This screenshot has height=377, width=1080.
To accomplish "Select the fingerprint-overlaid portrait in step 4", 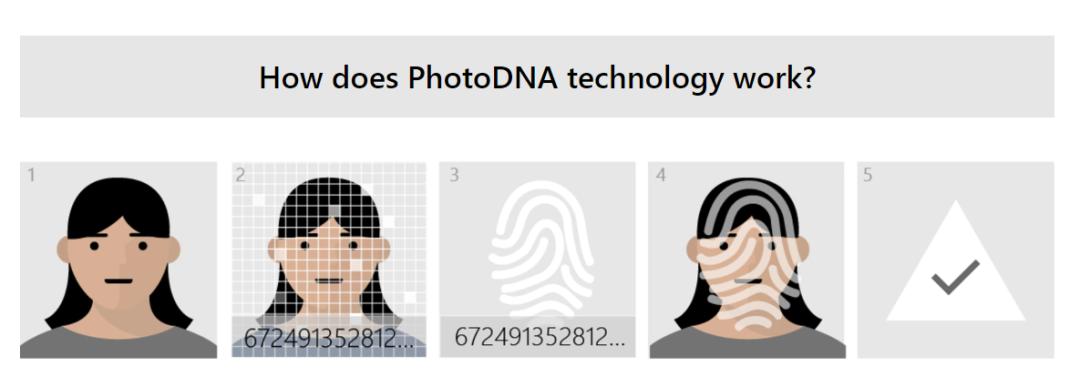I will pos(747,260).
